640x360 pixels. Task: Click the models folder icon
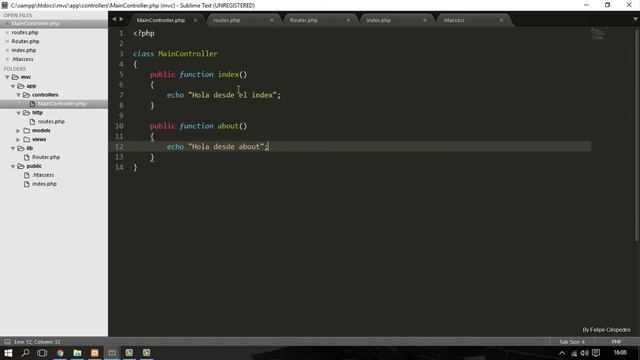click(27, 131)
